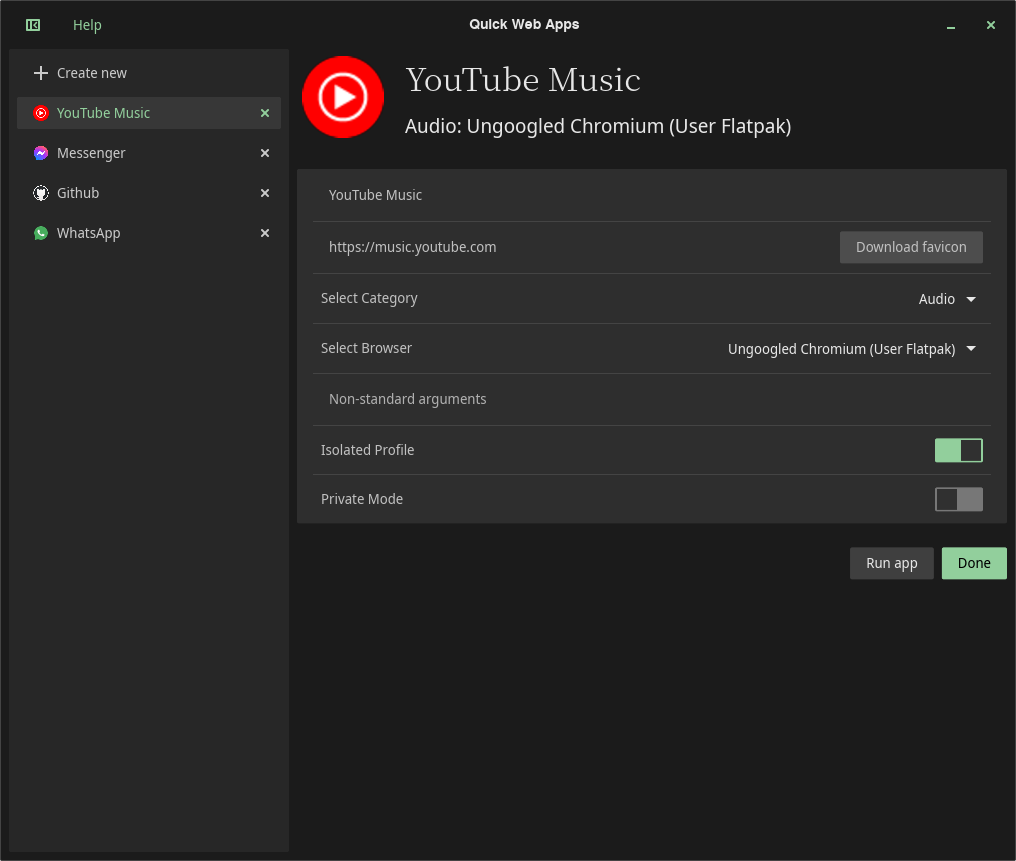Remove the YouTube Music web app
The height and width of the screenshot is (861, 1016).
265,113
